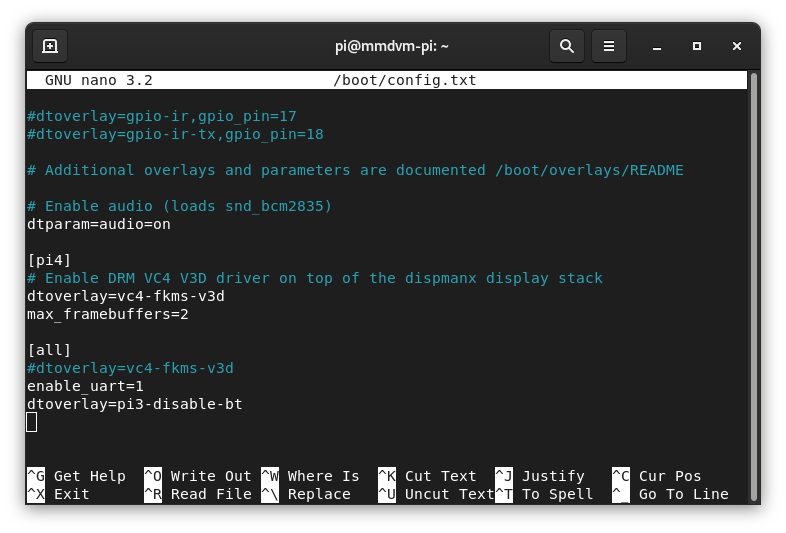Click the dtoverlay=pi3-disable-bt line
This screenshot has height=533, width=786.
[135, 404]
